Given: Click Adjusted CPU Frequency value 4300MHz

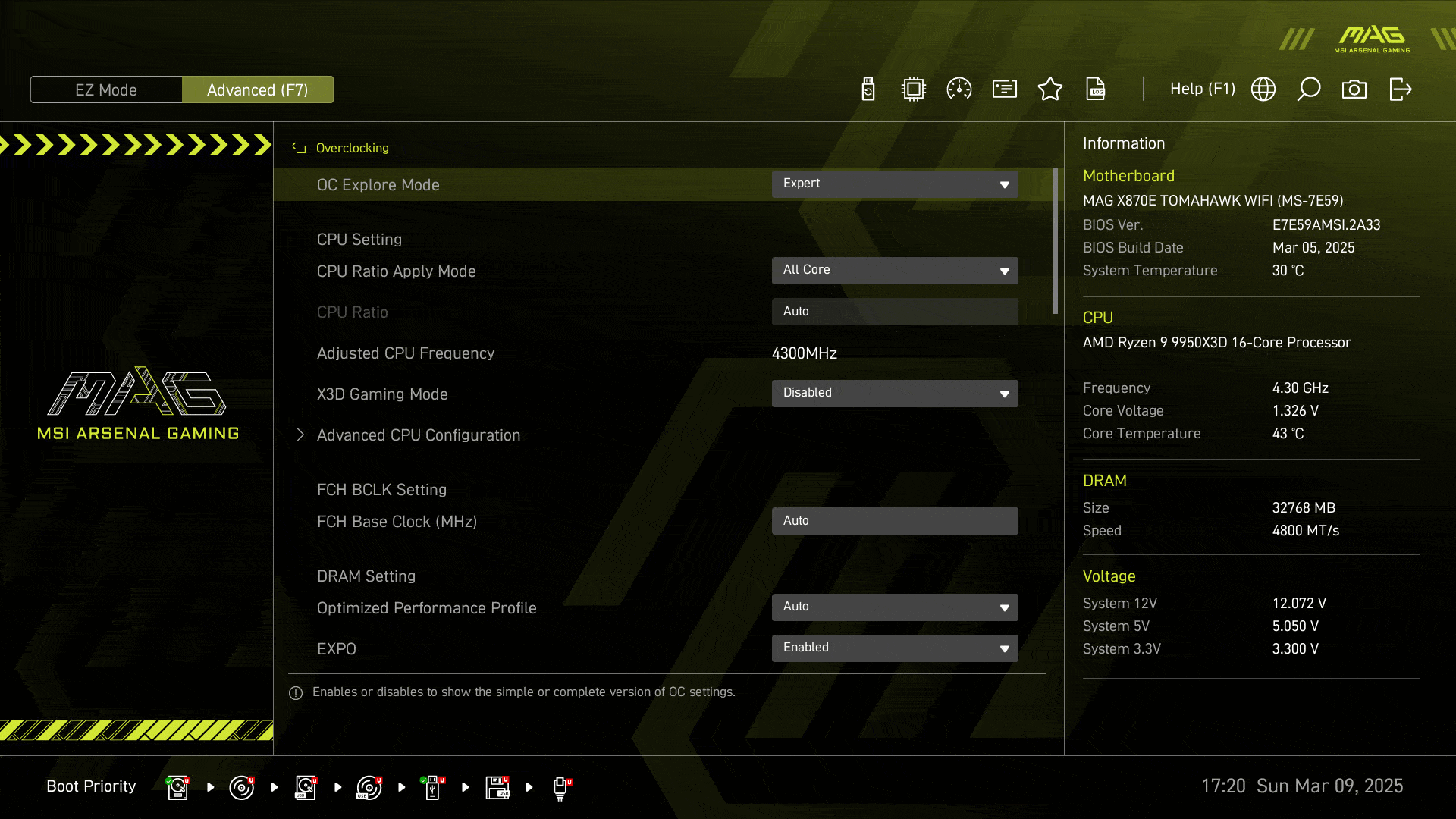Looking at the screenshot, I should 805,353.
